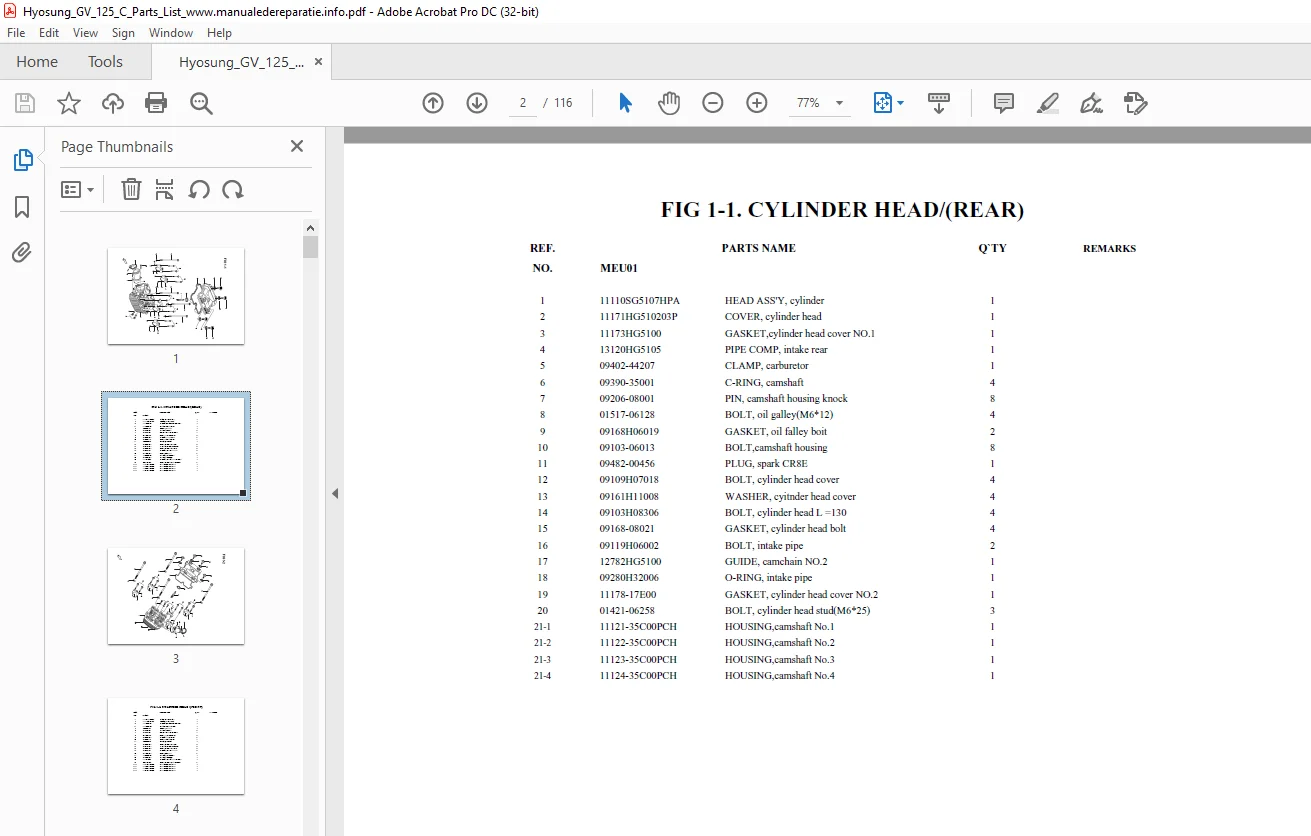This screenshot has height=836, width=1311.
Task: Collapse the navigation pane with the arrow
Action: coord(335,493)
